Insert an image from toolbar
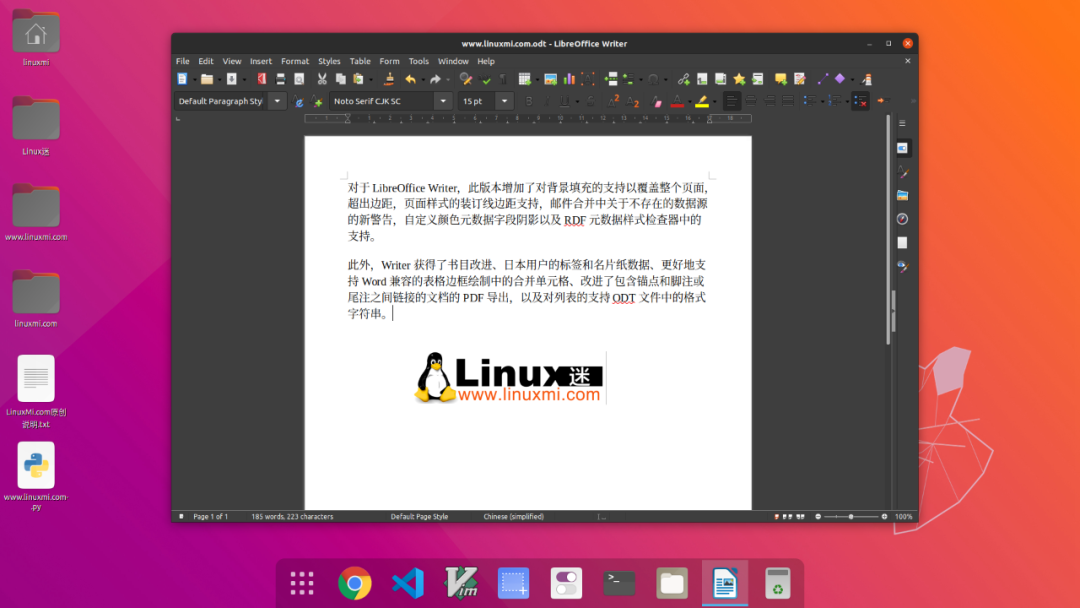This screenshot has width=1080, height=608. point(550,79)
